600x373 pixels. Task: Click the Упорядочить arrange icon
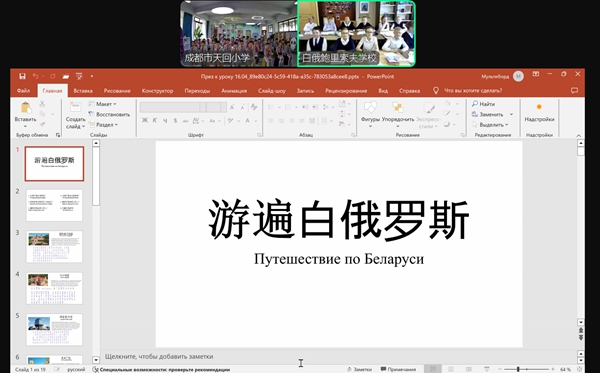[398, 107]
